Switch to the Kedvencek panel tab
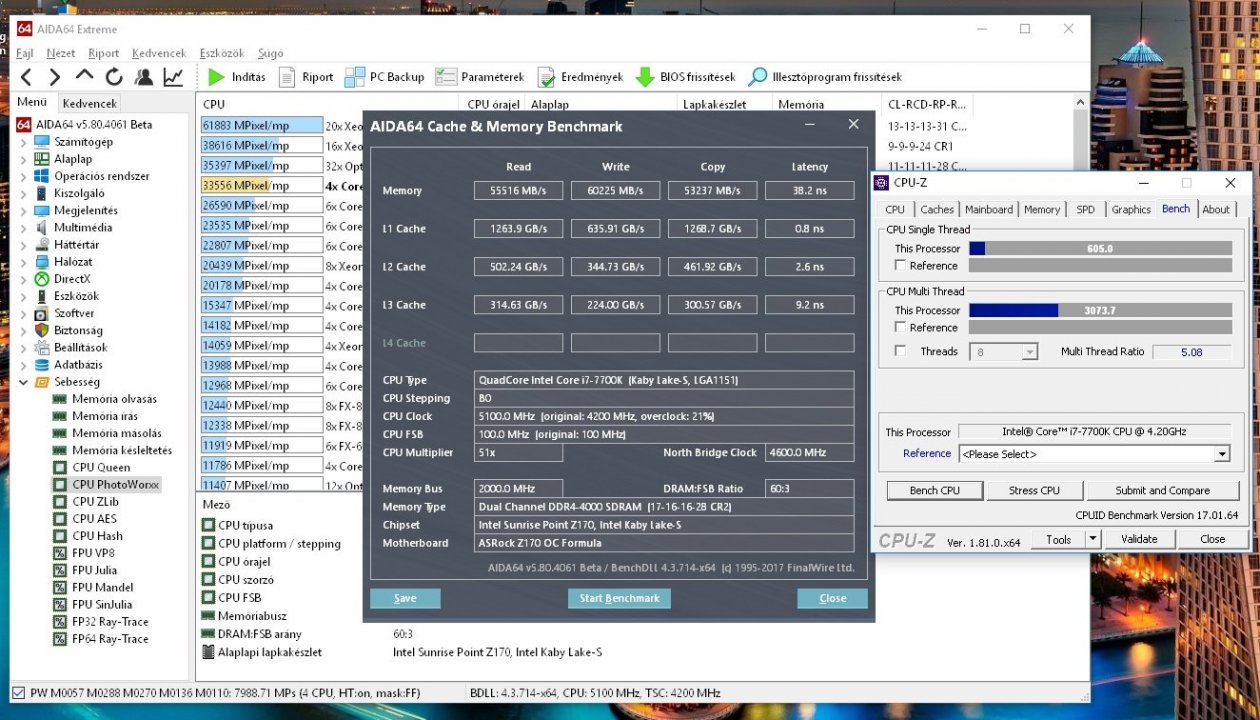Screen dimensions: 1260x720 tap(89, 103)
